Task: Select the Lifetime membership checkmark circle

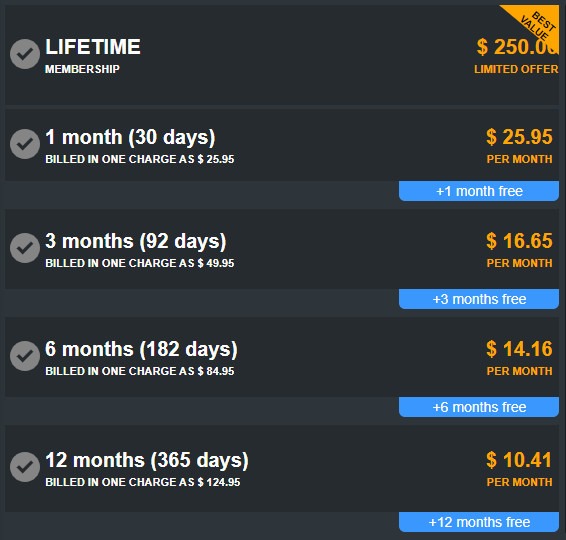Action: click(x=25, y=54)
